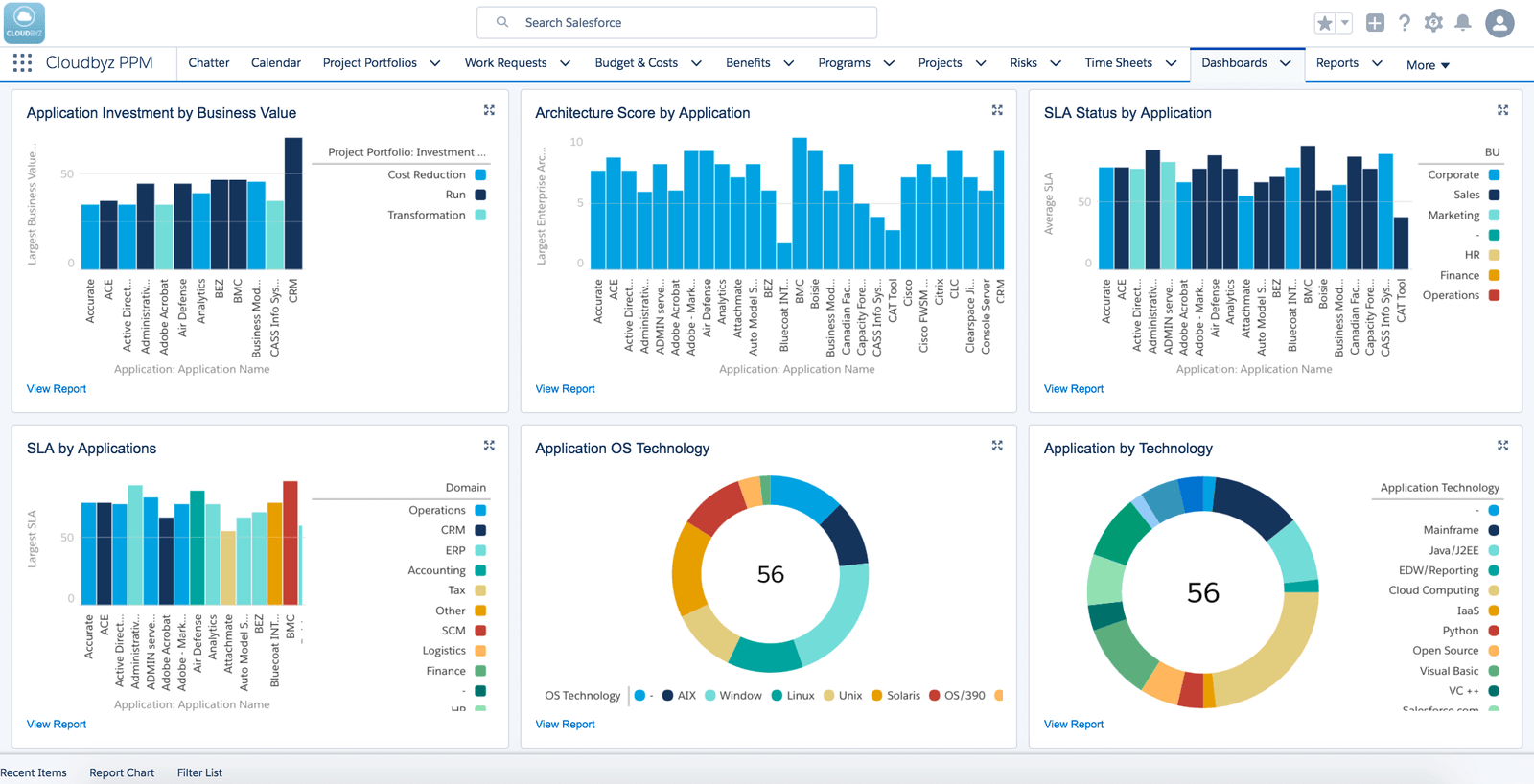Open the Help question mark icon
The width and height of the screenshot is (1534, 784).
point(1405,23)
